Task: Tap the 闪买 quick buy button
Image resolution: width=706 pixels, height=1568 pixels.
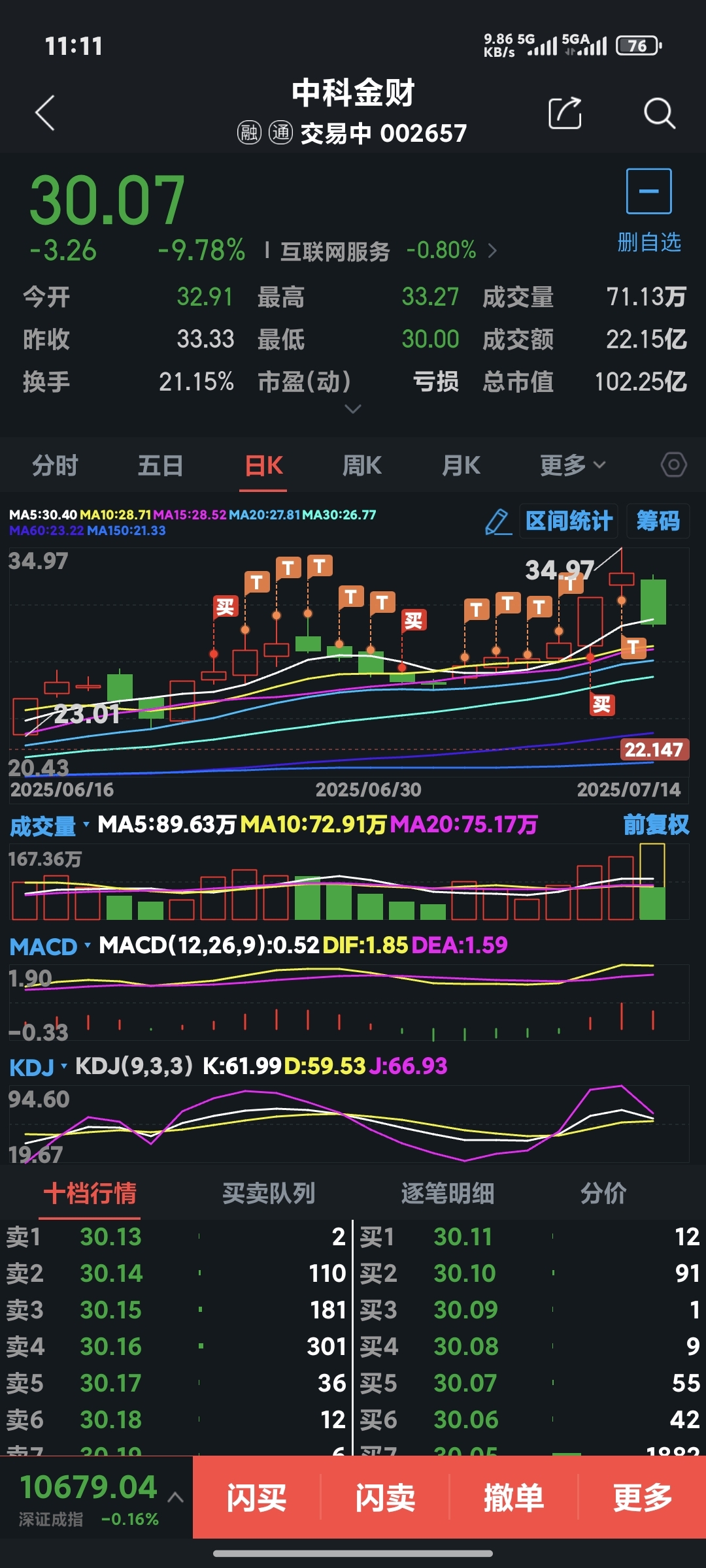Action: pyautogui.click(x=256, y=1497)
